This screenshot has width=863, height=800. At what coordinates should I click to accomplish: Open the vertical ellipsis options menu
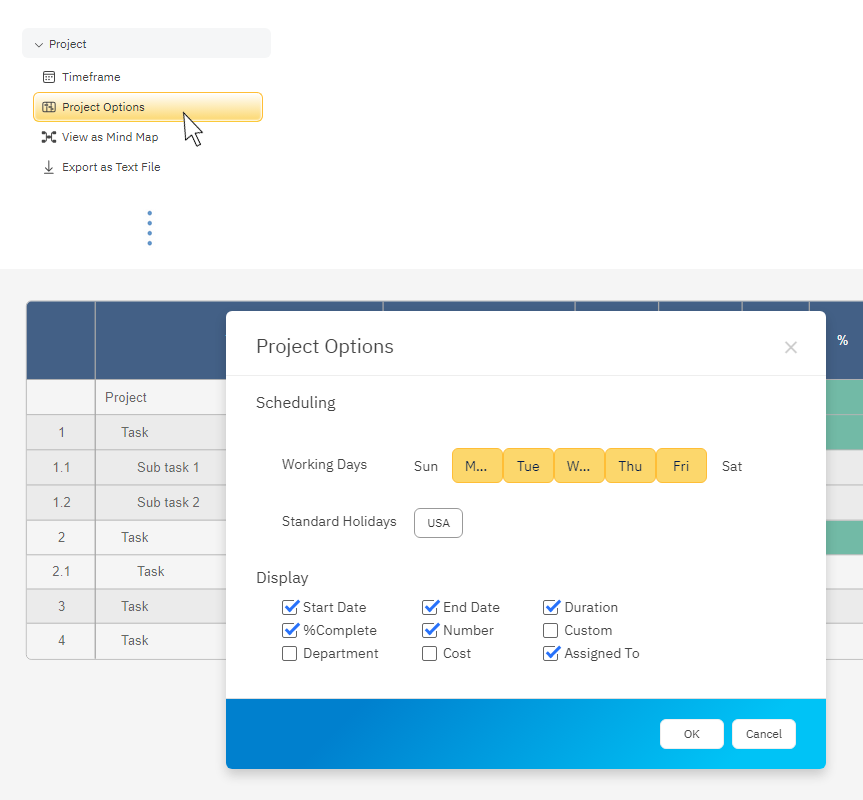point(149,227)
